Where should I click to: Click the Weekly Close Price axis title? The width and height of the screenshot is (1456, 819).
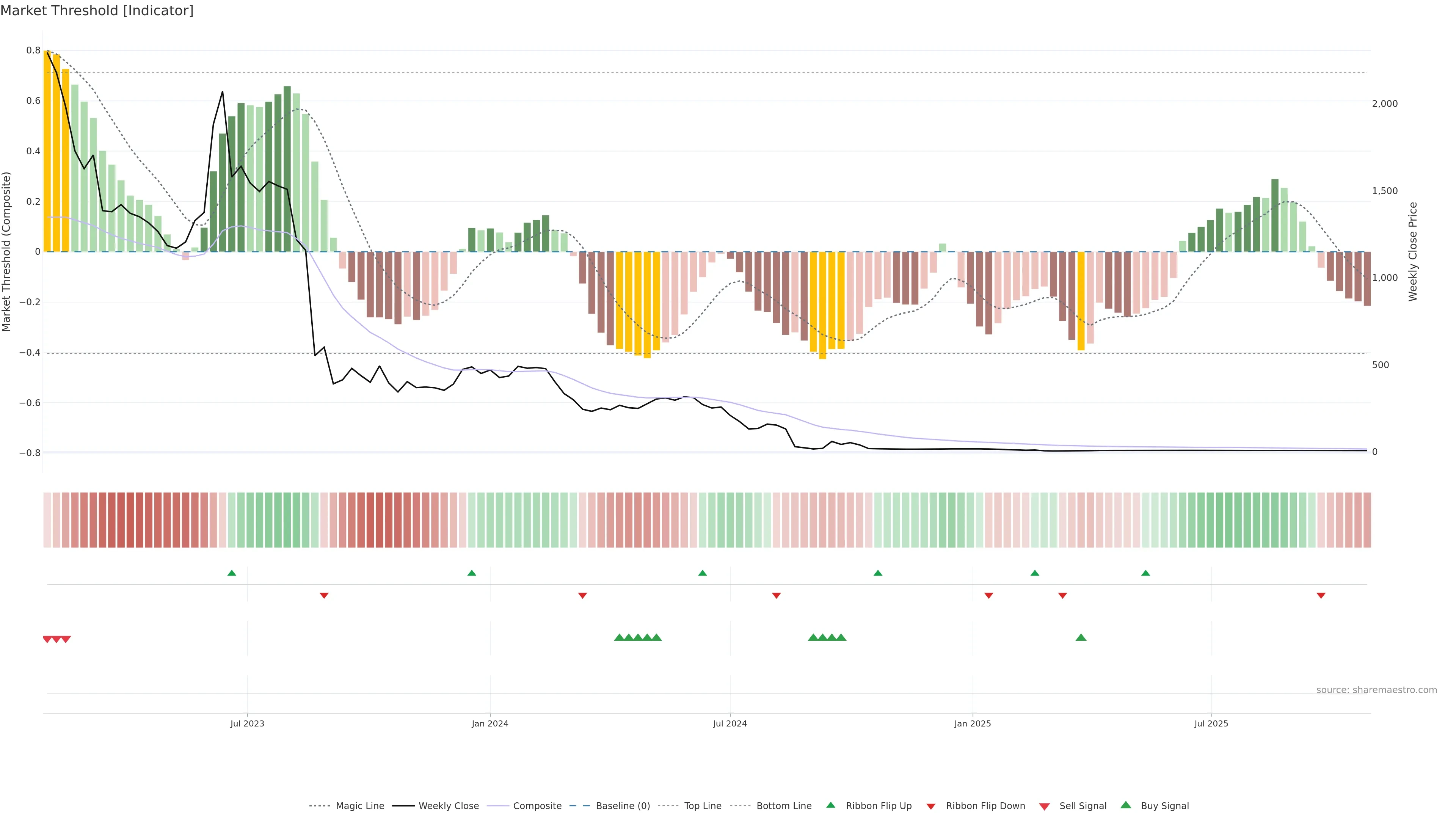1413,251
